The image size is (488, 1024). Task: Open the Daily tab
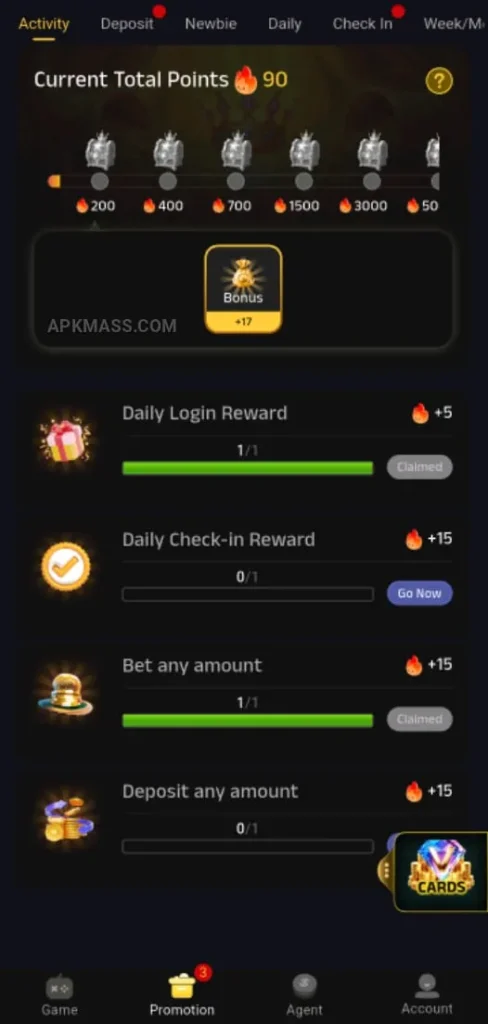click(285, 24)
